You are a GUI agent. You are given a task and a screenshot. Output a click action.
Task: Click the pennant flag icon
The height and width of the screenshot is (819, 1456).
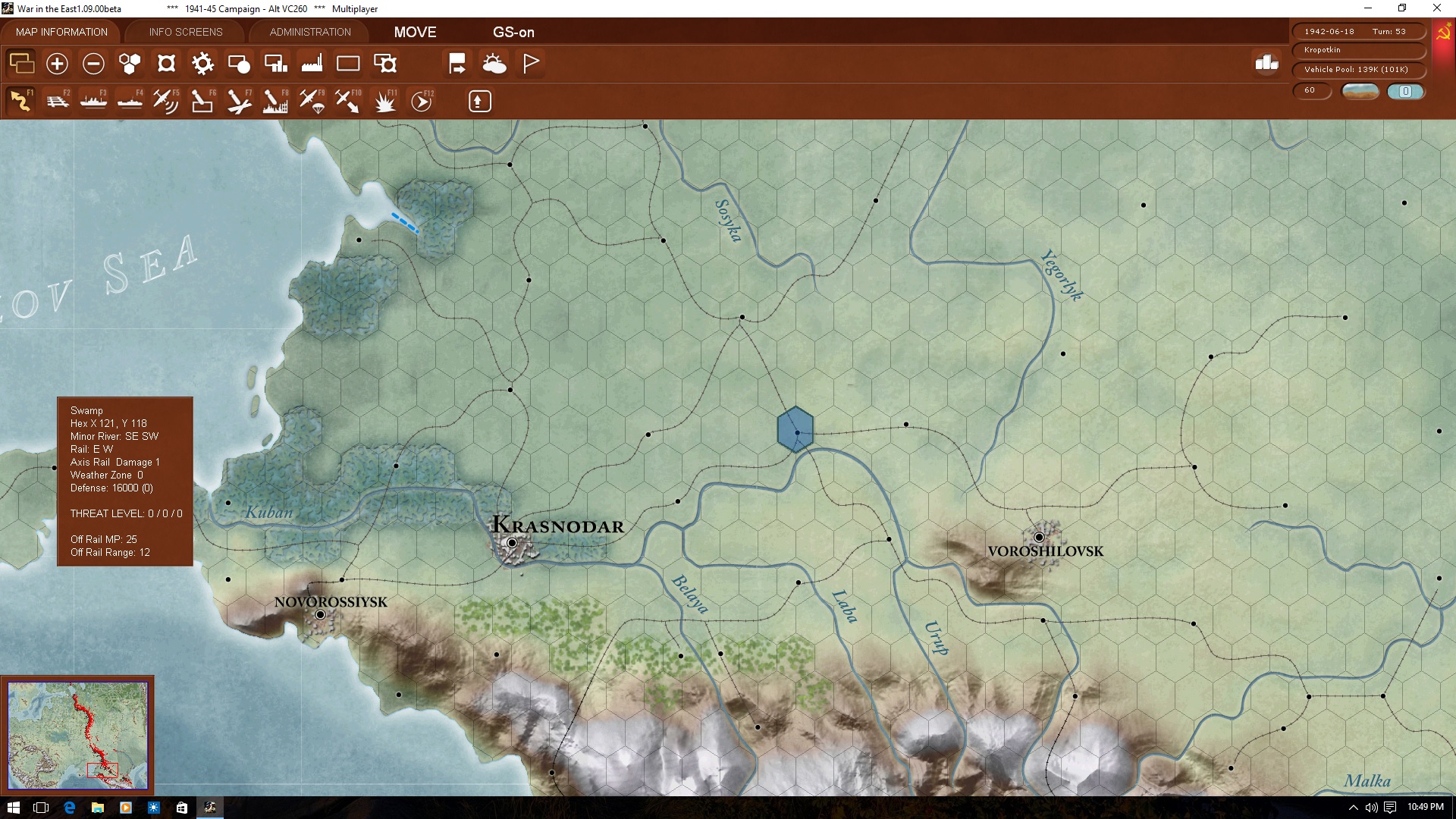[x=531, y=64]
